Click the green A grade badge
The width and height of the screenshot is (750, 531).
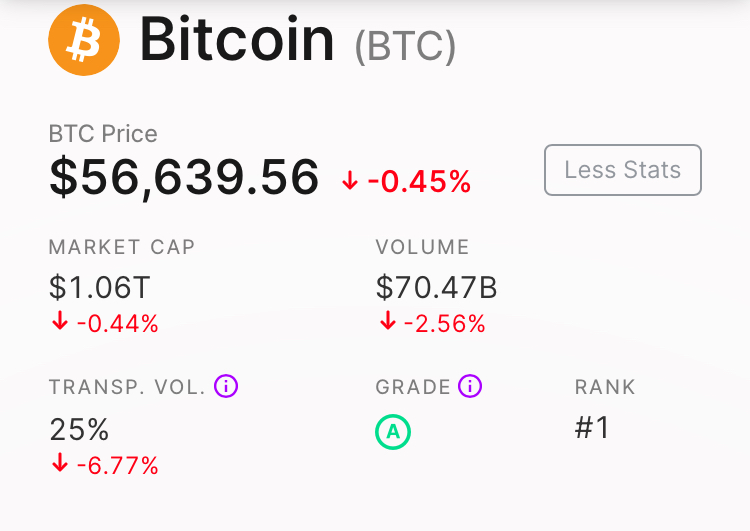393,431
